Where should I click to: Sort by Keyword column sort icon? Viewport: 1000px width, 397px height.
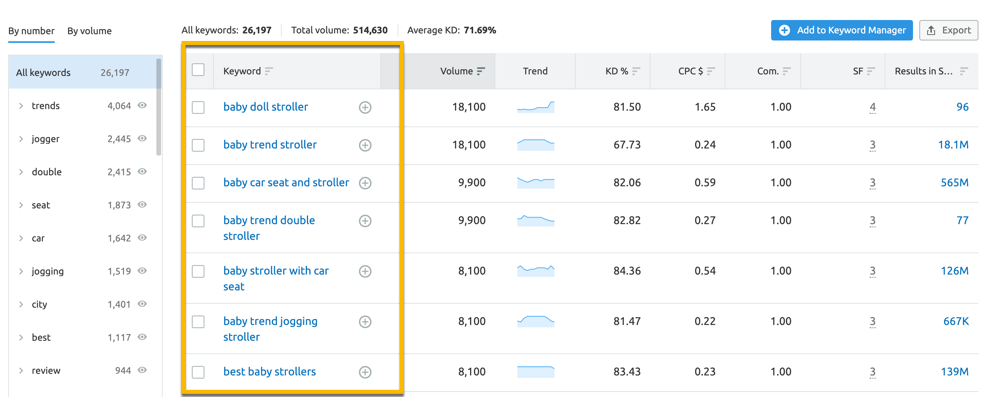pos(268,71)
